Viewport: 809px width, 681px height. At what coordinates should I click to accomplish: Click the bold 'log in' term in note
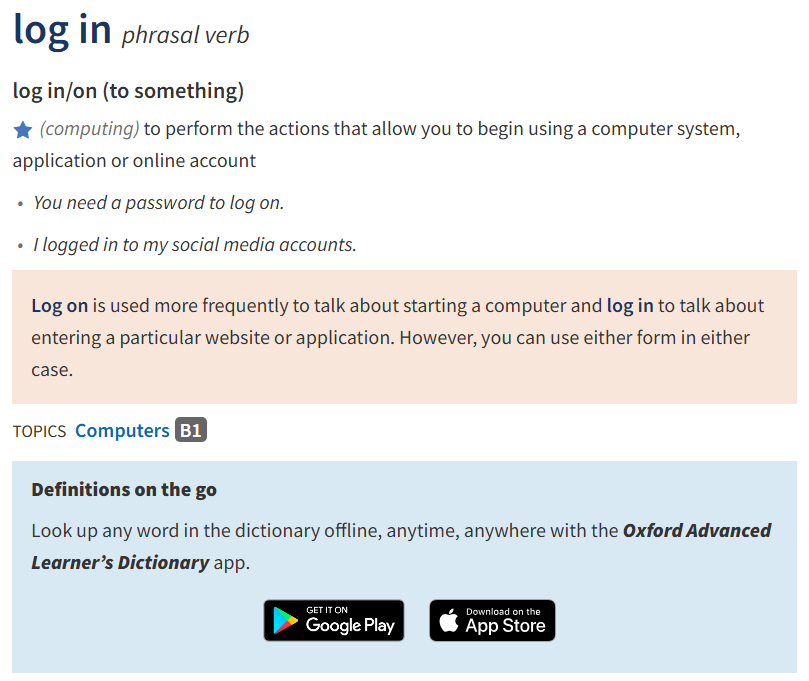(x=630, y=305)
